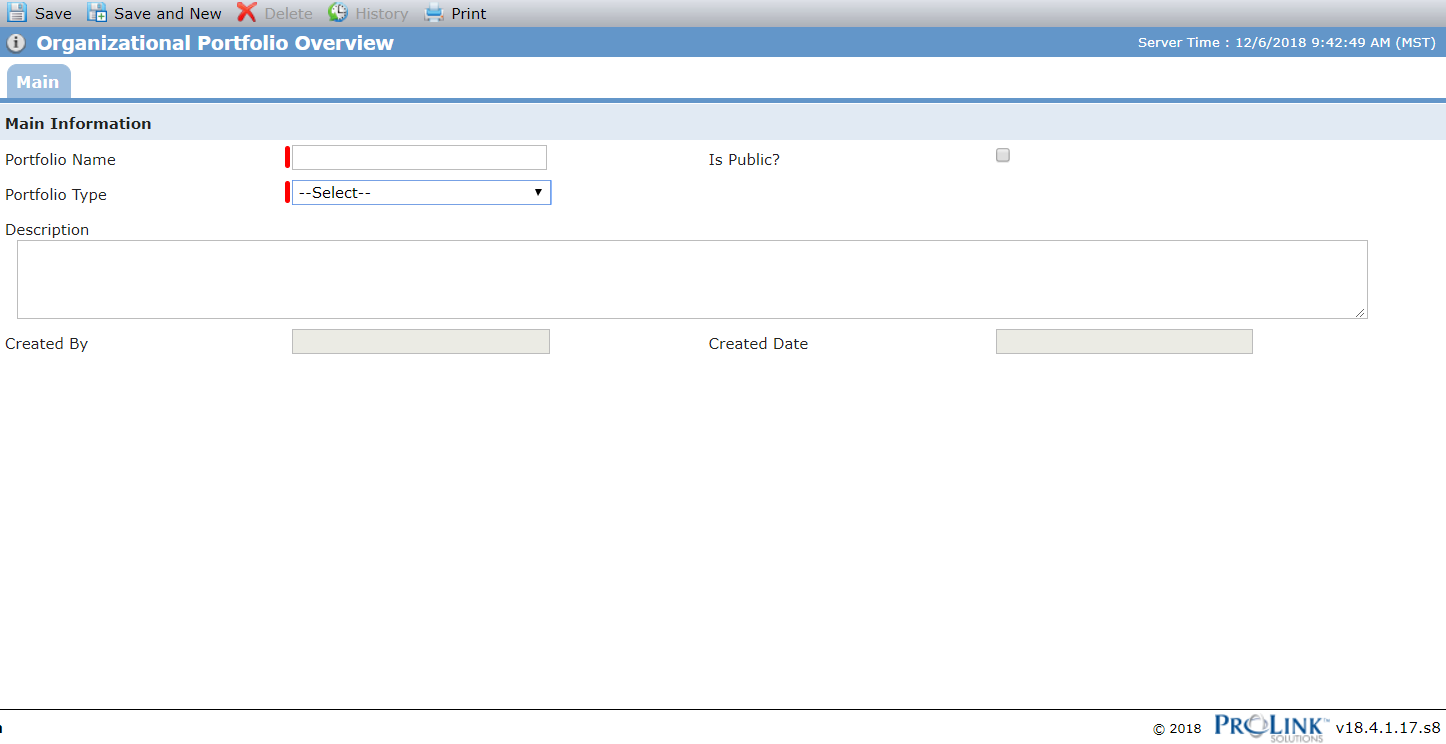The image size is (1446, 744).
Task: Click the red X Delete icon
Action: pyautogui.click(x=246, y=13)
